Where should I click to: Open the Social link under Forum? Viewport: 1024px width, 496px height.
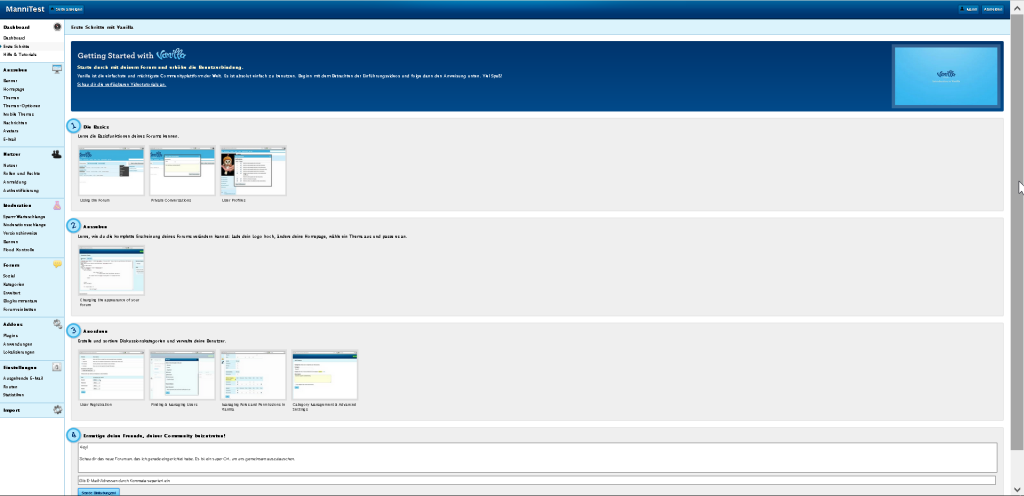pos(8,276)
